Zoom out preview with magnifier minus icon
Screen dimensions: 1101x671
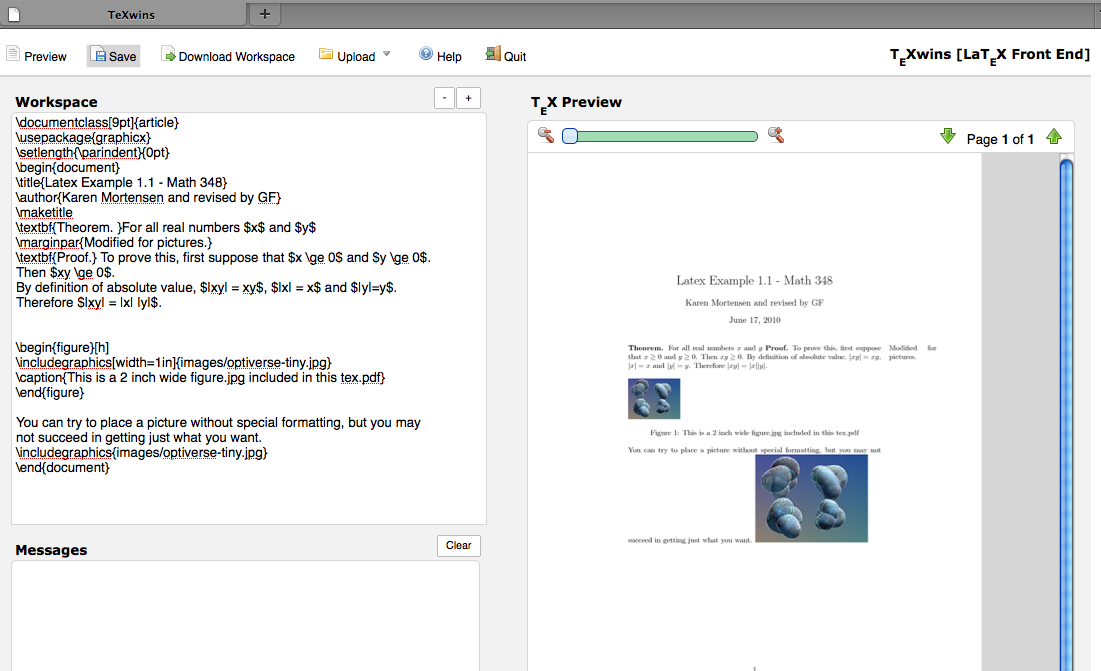click(x=545, y=136)
